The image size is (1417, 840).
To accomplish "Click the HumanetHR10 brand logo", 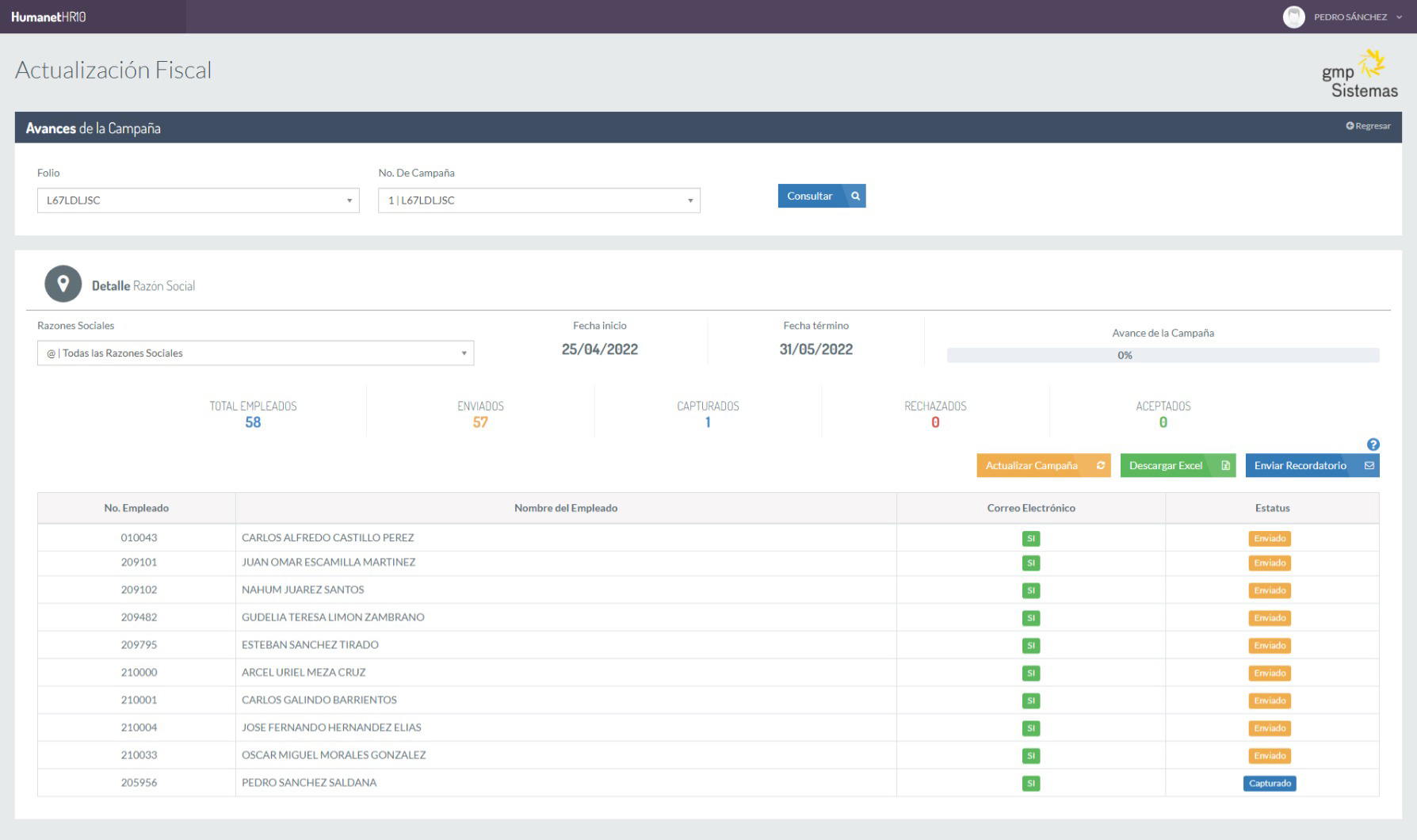I will coord(48,17).
